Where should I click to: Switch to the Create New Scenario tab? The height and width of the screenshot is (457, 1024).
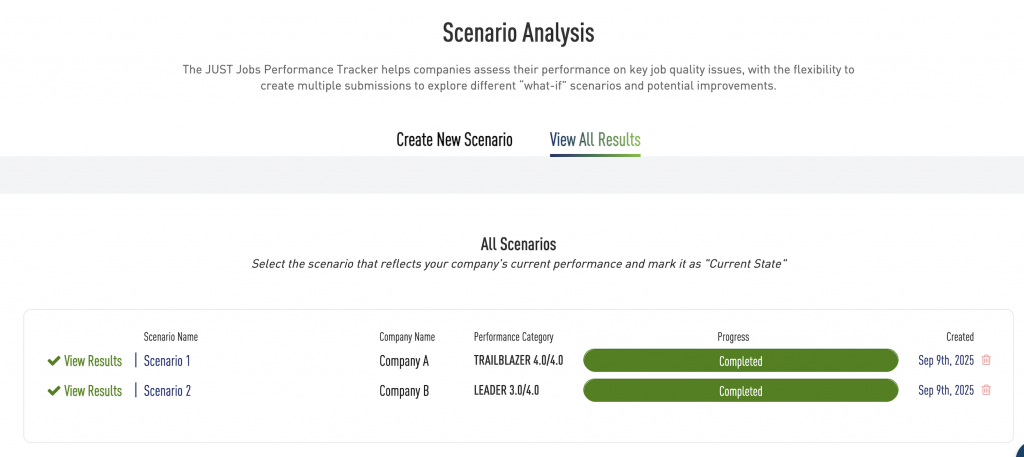(x=455, y=140)
